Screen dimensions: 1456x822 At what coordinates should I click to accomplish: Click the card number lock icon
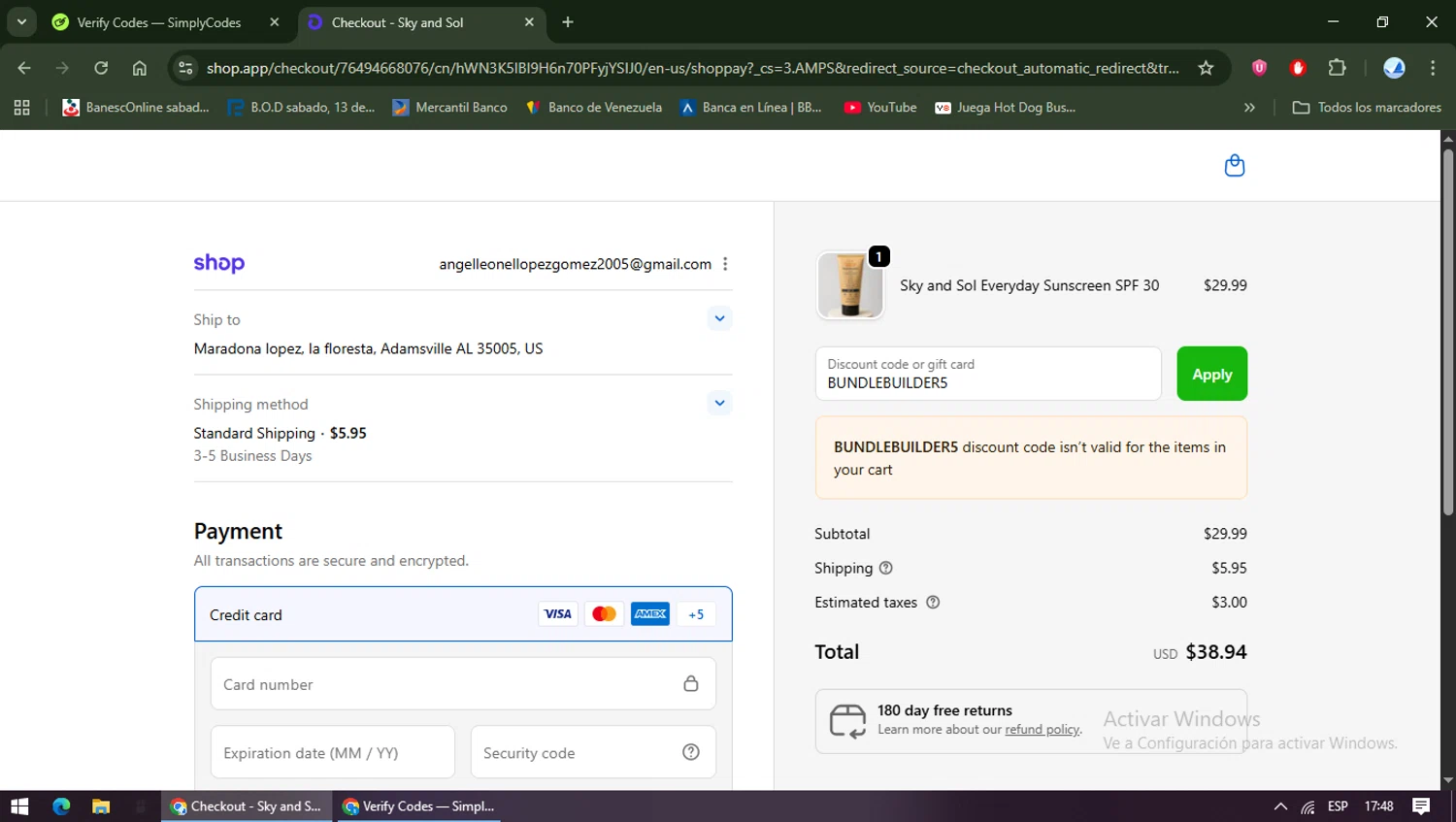click(x=691, y=683)
